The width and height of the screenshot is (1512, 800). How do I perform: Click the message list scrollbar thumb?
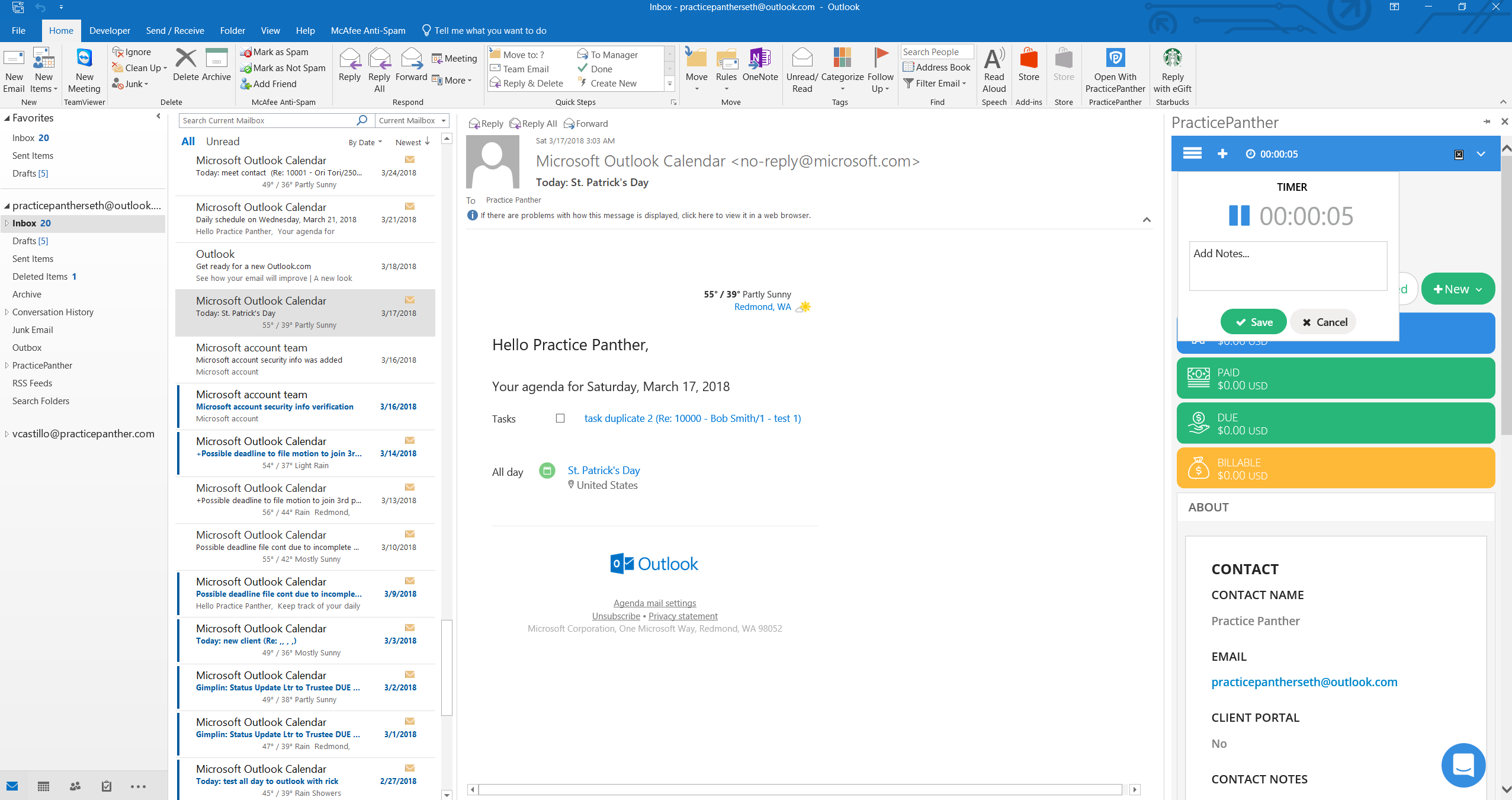coord(447,667)
